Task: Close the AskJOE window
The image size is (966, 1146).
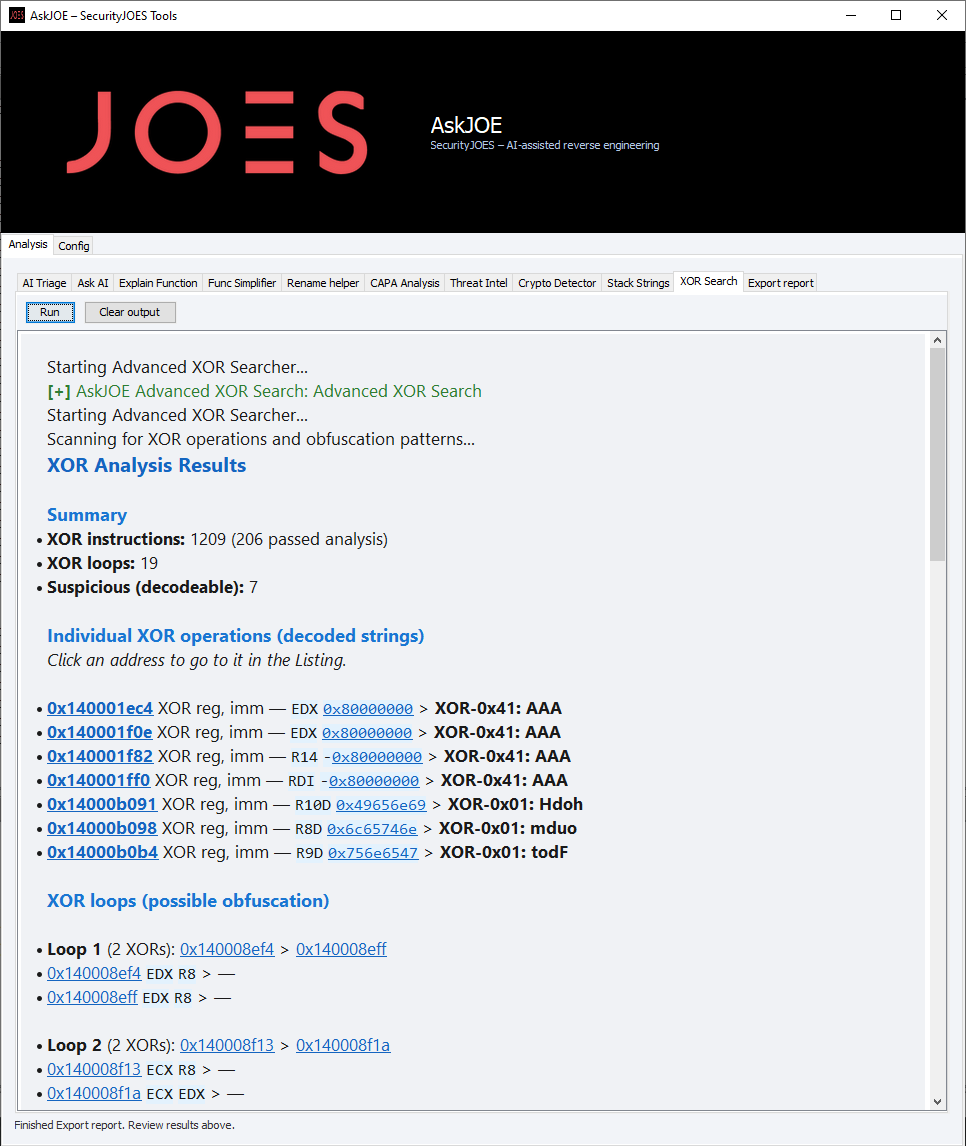Action: (942, 15)
